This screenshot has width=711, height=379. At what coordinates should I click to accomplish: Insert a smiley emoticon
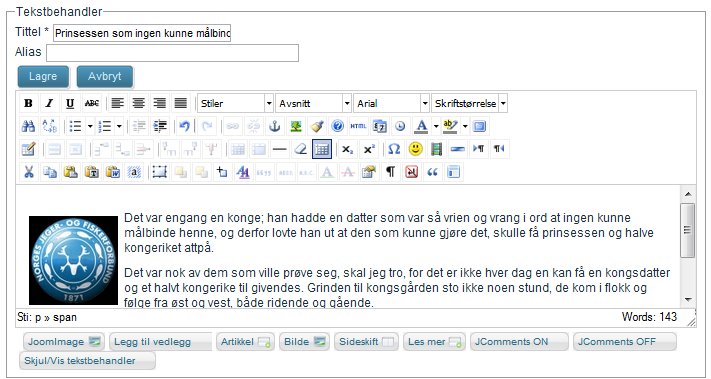[x=415, y=149]
